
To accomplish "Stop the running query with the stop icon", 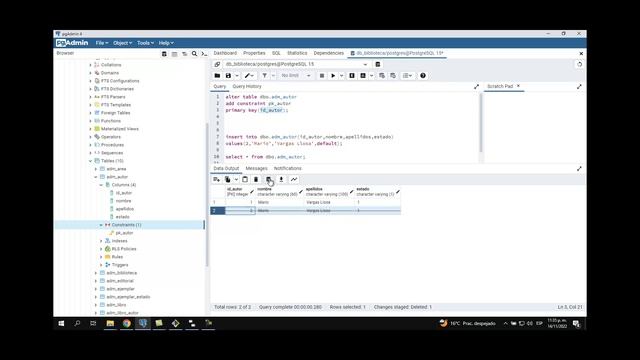I will point(322,76).
